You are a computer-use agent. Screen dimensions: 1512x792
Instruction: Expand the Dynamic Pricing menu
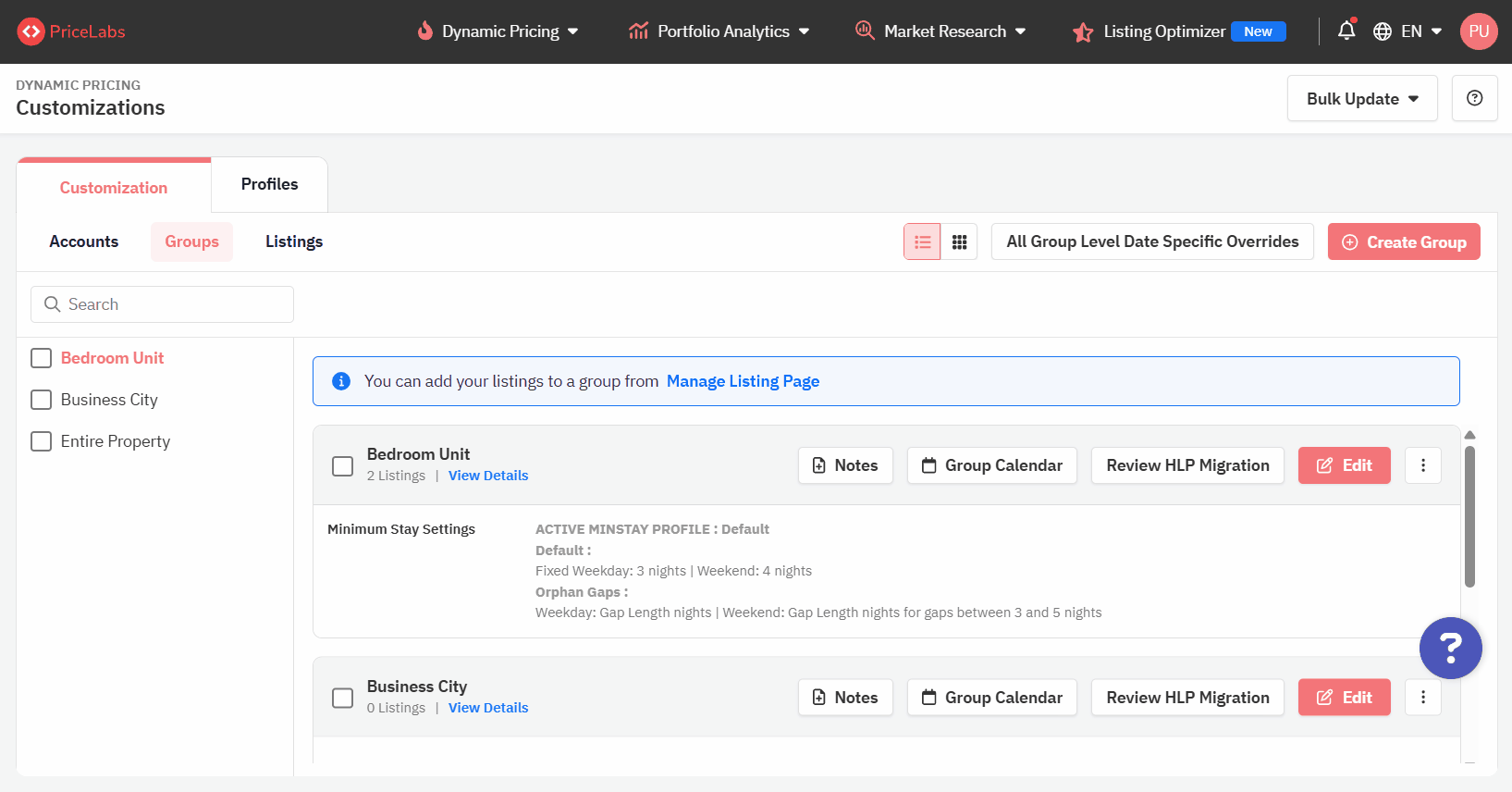click(x=499, y=31)
